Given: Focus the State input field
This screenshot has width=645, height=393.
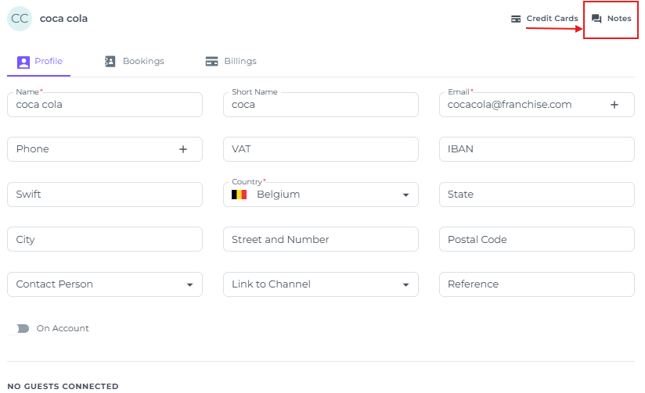Looking at the screenshot, I should click(x=537, y=194).
